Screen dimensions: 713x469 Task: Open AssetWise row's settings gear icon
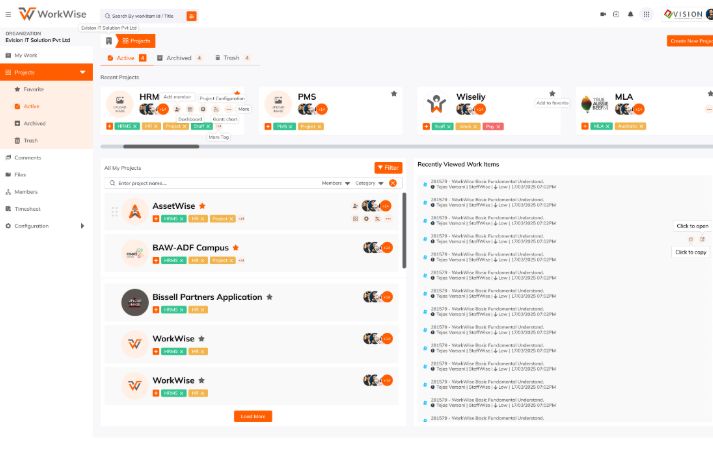click(x=366, y=219)
